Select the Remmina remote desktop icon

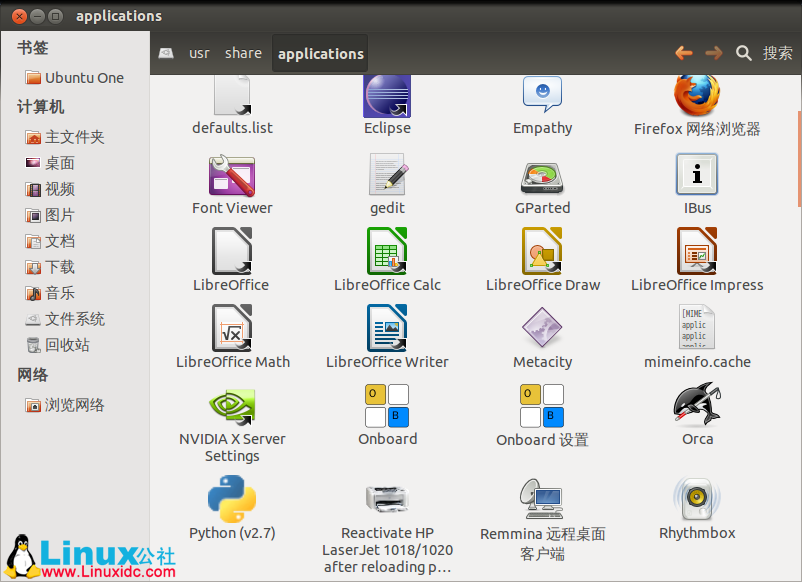[542, 499]
